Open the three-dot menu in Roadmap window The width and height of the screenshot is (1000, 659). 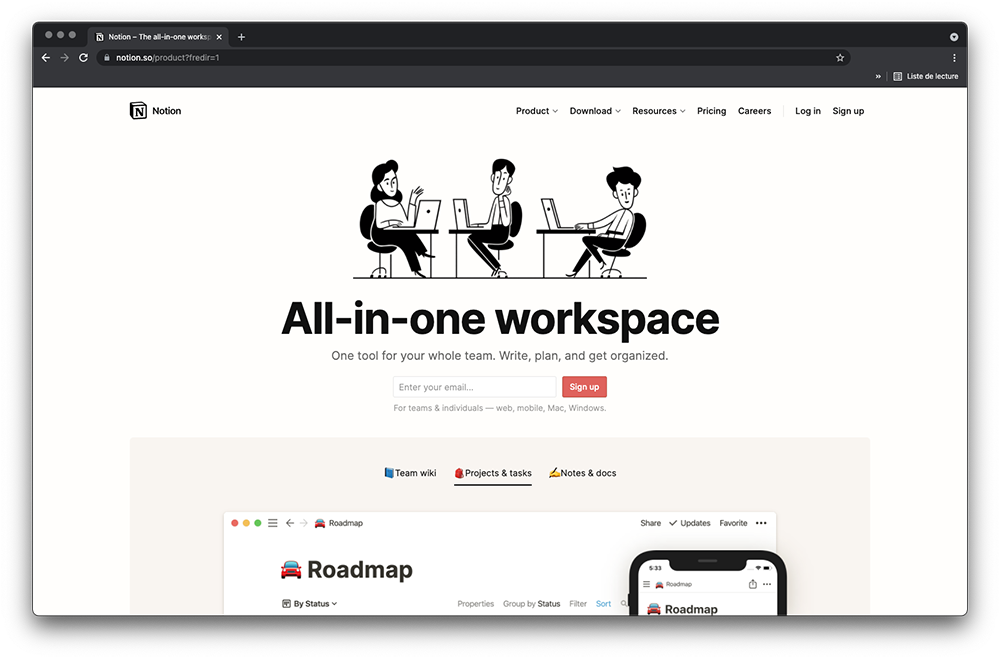pos(761,523)
